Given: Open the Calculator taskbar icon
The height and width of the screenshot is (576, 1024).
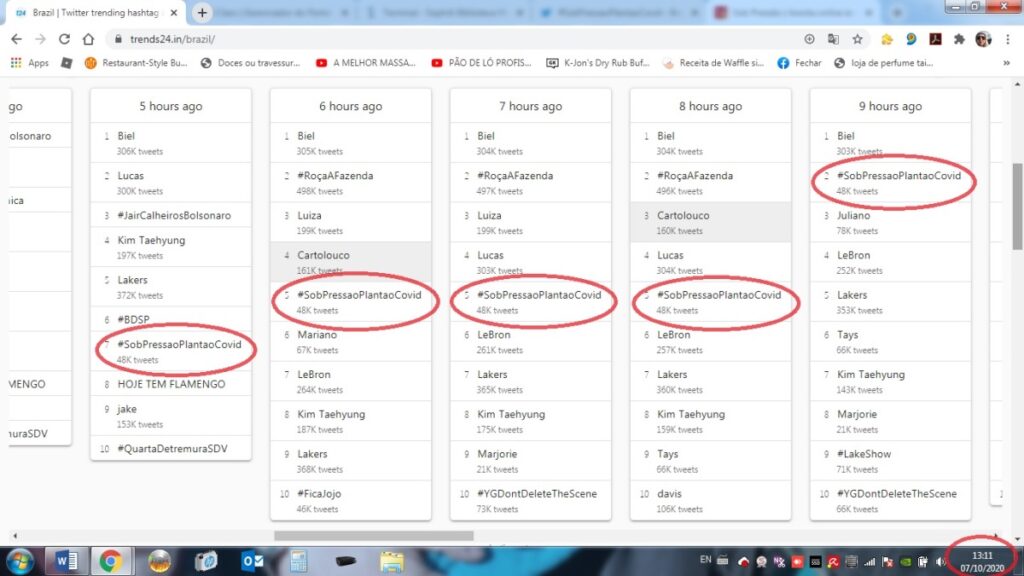Looking at the screenshot, I should tap(298, 562).
